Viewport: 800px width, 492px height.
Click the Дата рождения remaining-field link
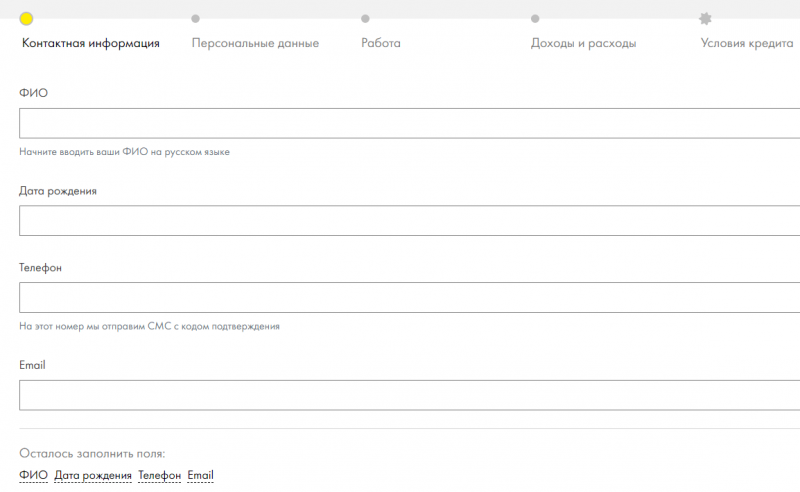click(93, 476)
